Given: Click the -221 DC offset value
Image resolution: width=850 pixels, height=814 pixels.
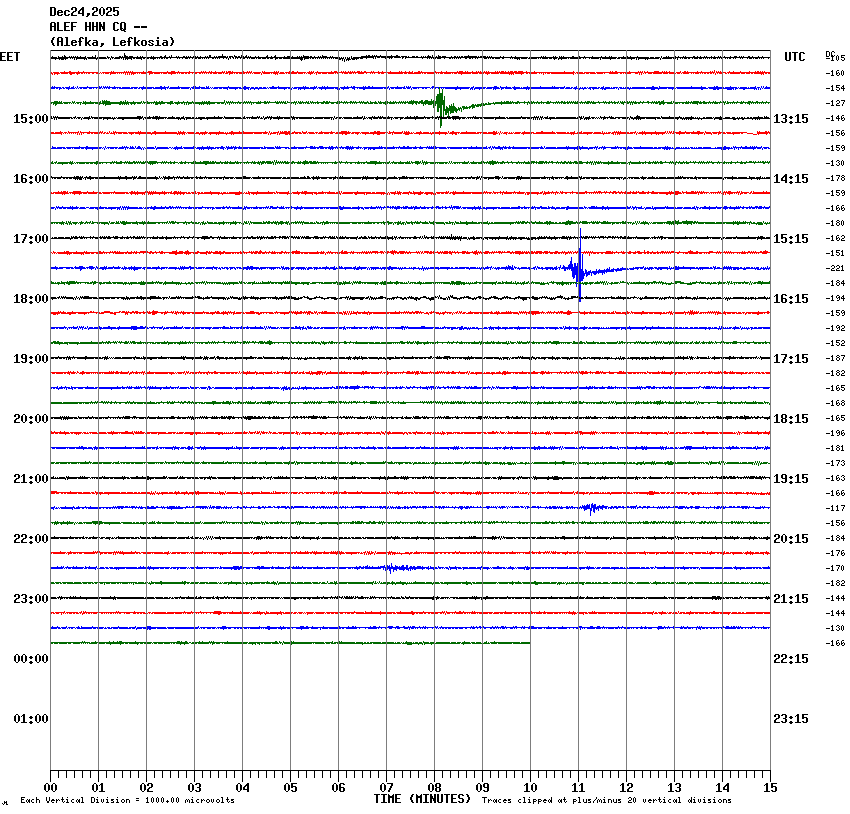Looking at the screenshot, I should 835,268.
